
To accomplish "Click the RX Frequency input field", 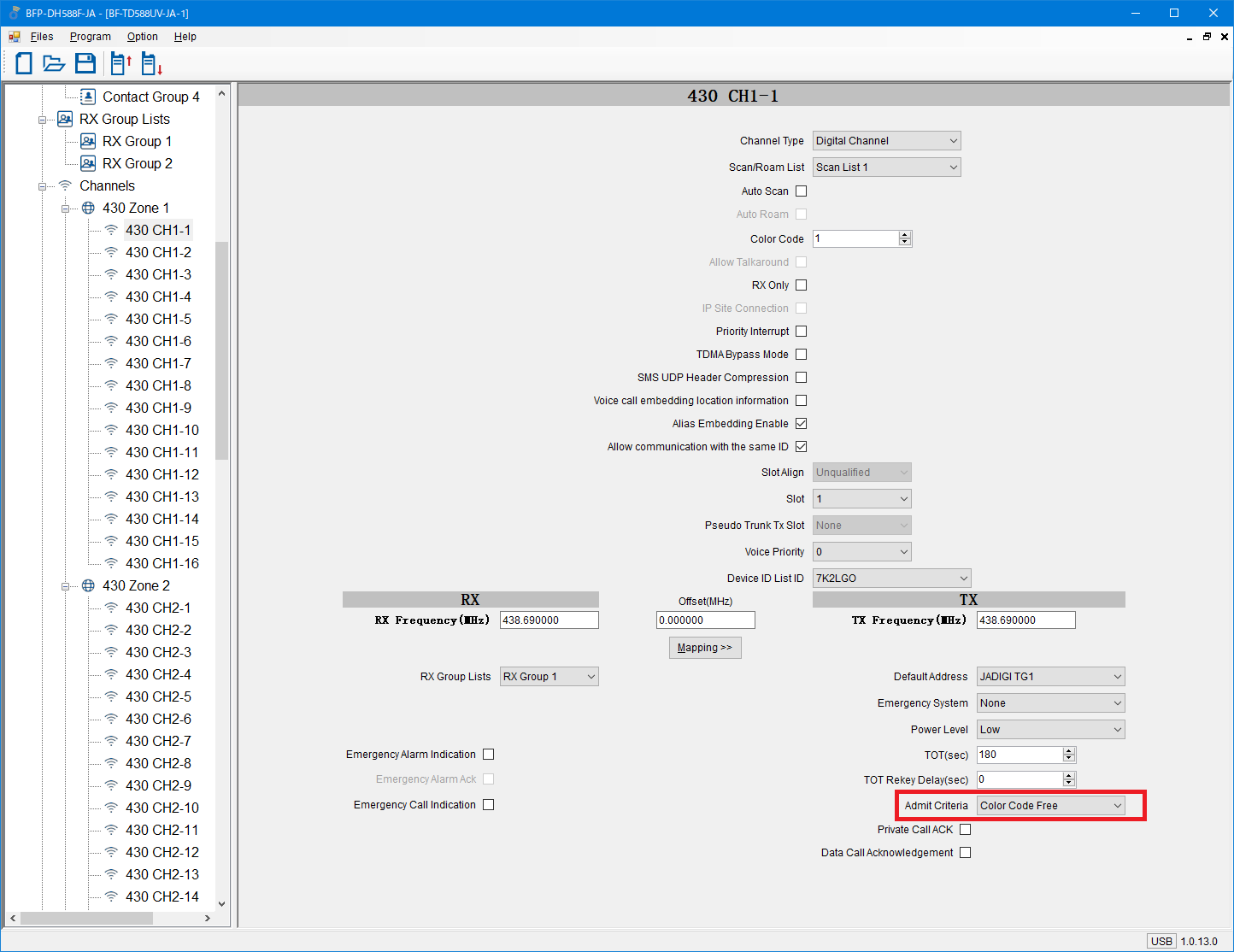I will [549, 620].
